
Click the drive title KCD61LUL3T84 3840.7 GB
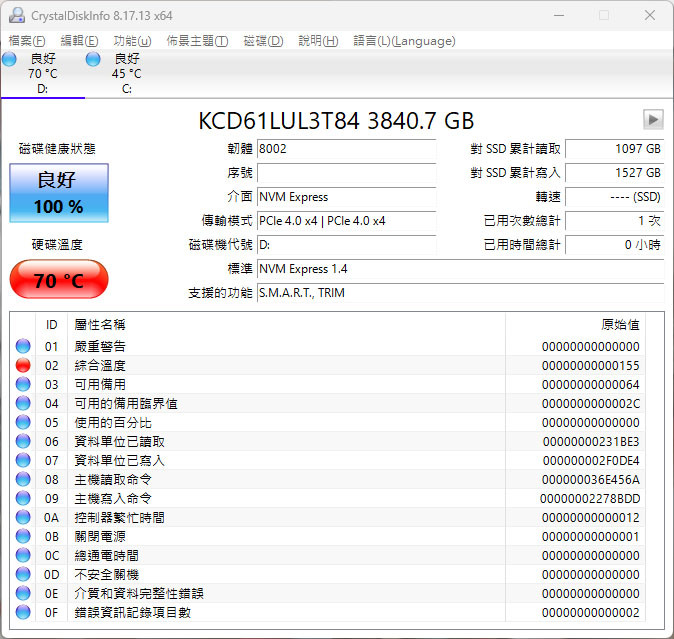(336, 121)
